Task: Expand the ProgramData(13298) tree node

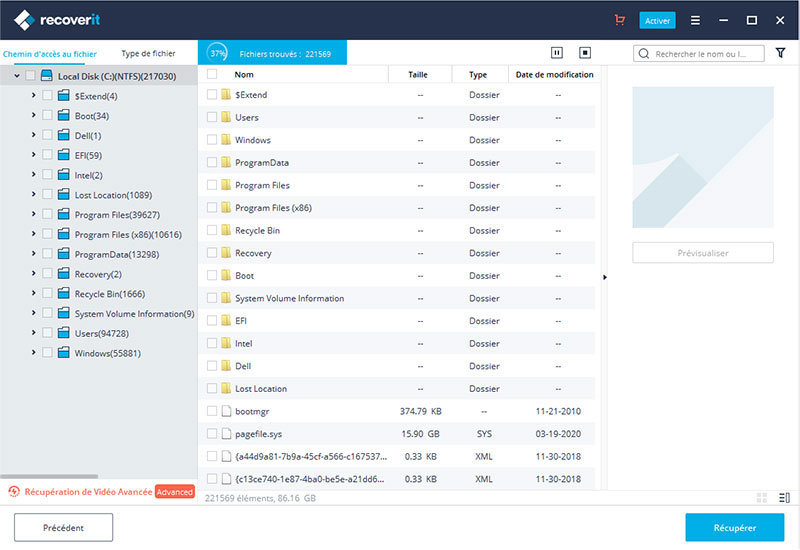Action: (33, 254)
